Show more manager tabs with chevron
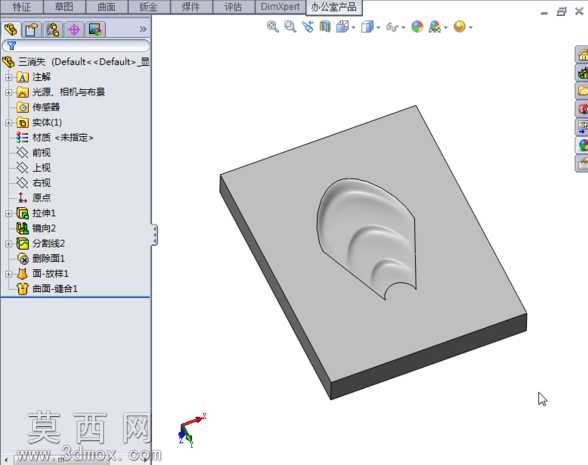The width and height of the screenshot is (588, 465). 143,29
